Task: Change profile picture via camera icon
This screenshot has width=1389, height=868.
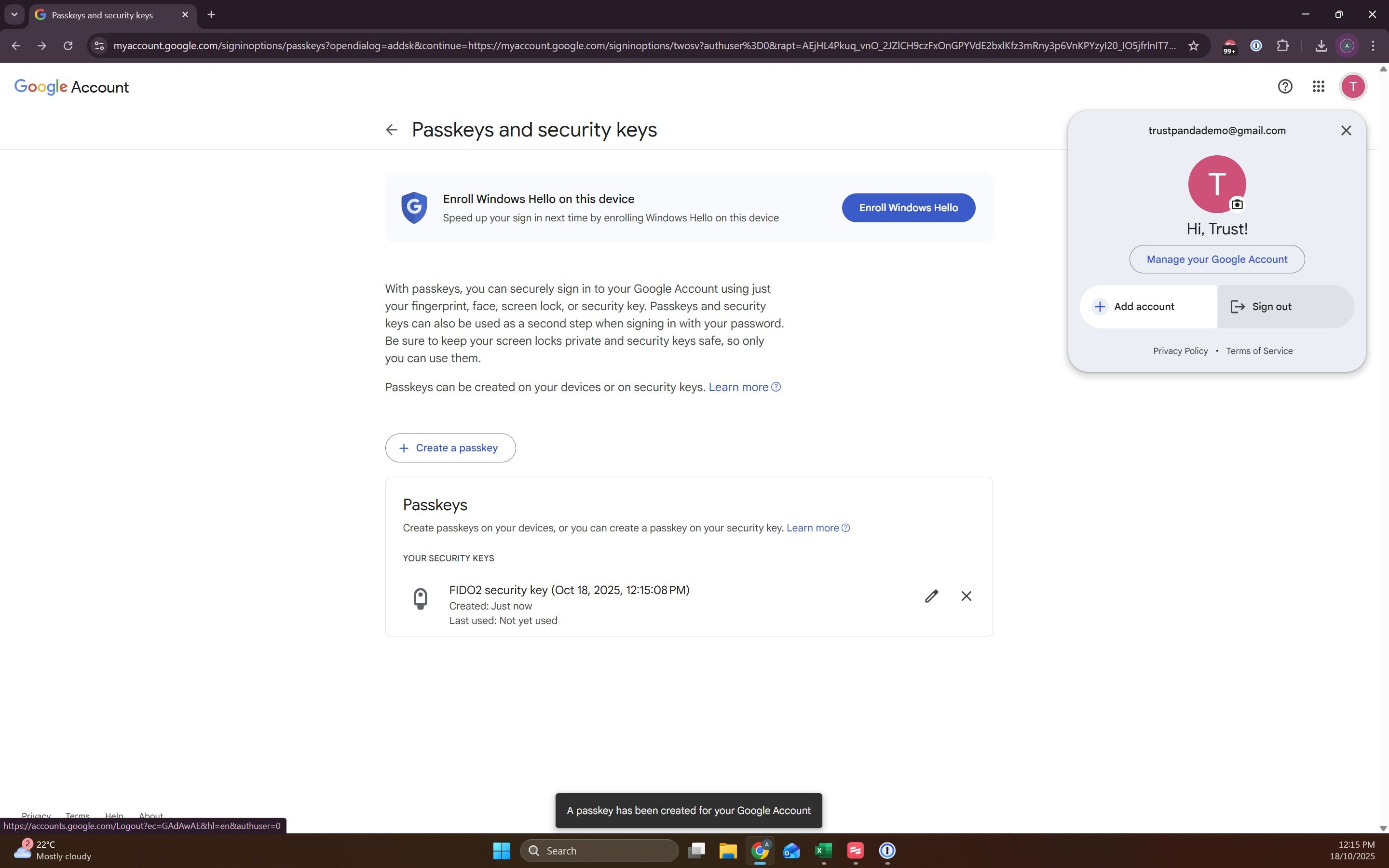Action: pos(1237,204)
